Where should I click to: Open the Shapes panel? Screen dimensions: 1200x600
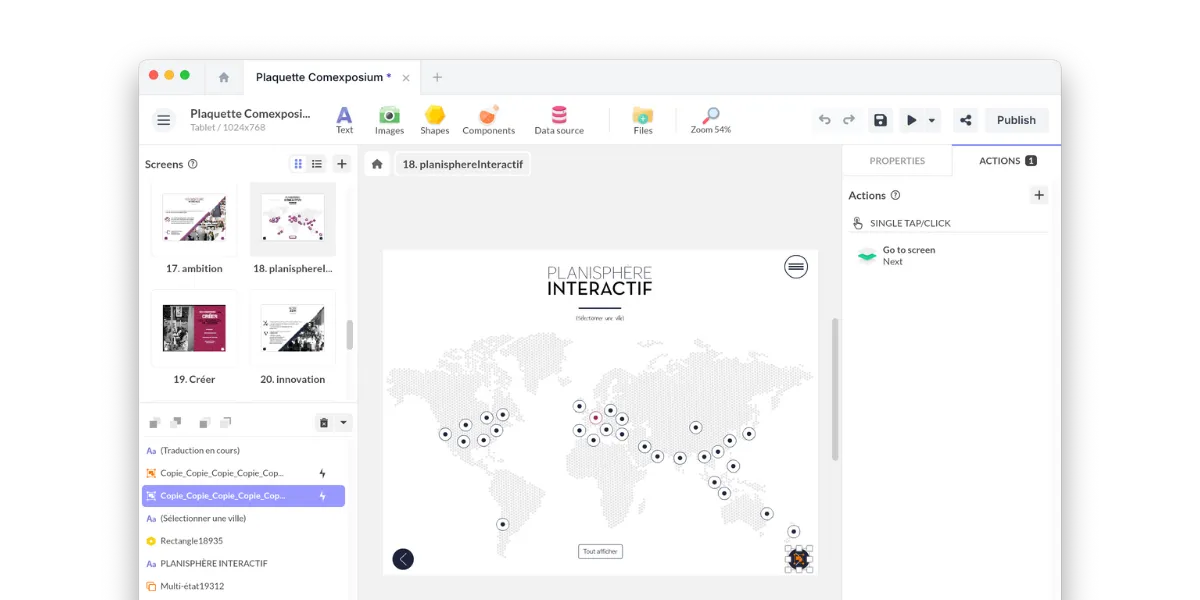point(435,119)
